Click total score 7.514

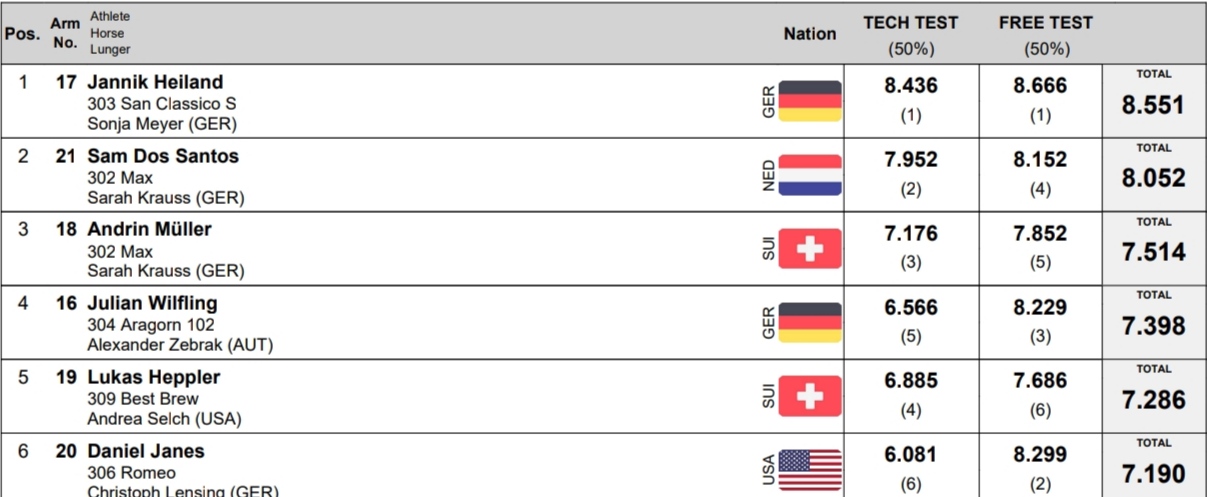coord(1153,252)
